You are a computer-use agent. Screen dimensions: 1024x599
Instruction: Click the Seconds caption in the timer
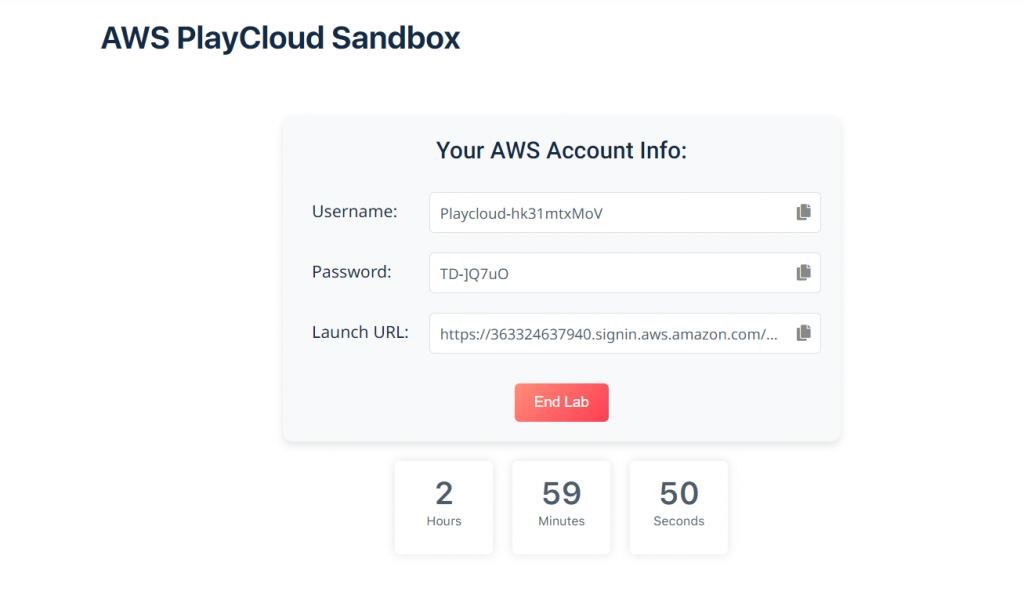(679, 521)
